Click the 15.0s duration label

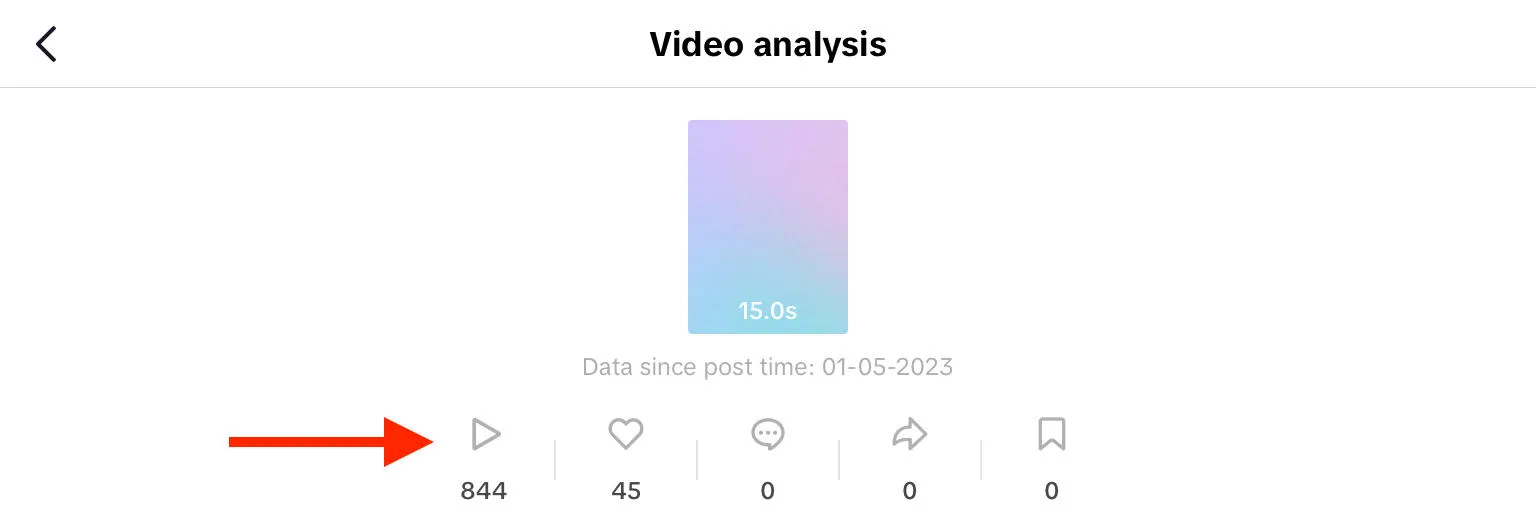pos(768,311)
